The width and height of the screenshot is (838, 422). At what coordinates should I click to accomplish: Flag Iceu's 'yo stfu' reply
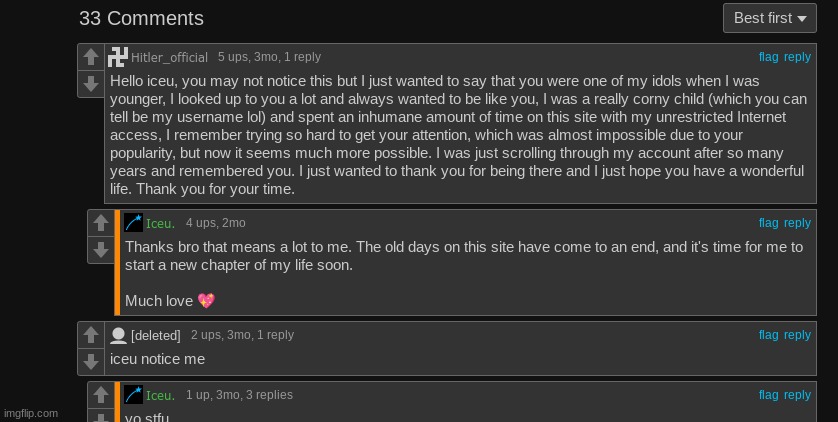[x=768, y=395]
